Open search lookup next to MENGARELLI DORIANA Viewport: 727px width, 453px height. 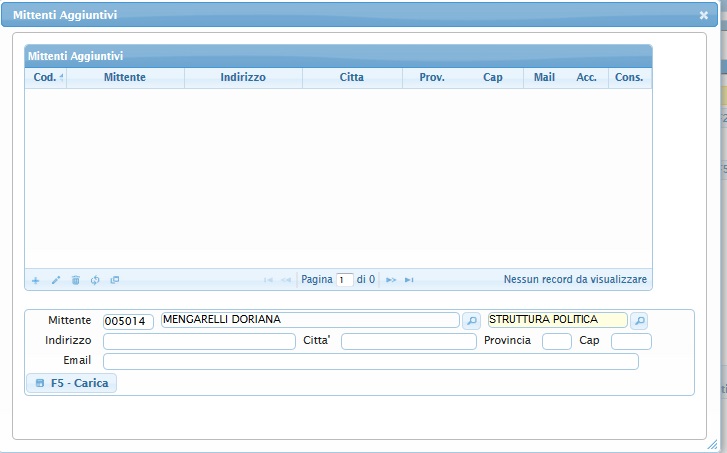(471, 321)
